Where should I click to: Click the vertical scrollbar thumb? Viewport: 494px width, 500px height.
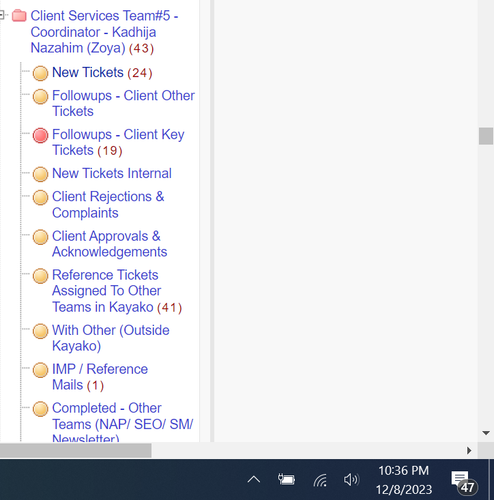click(x=486, y=136)
